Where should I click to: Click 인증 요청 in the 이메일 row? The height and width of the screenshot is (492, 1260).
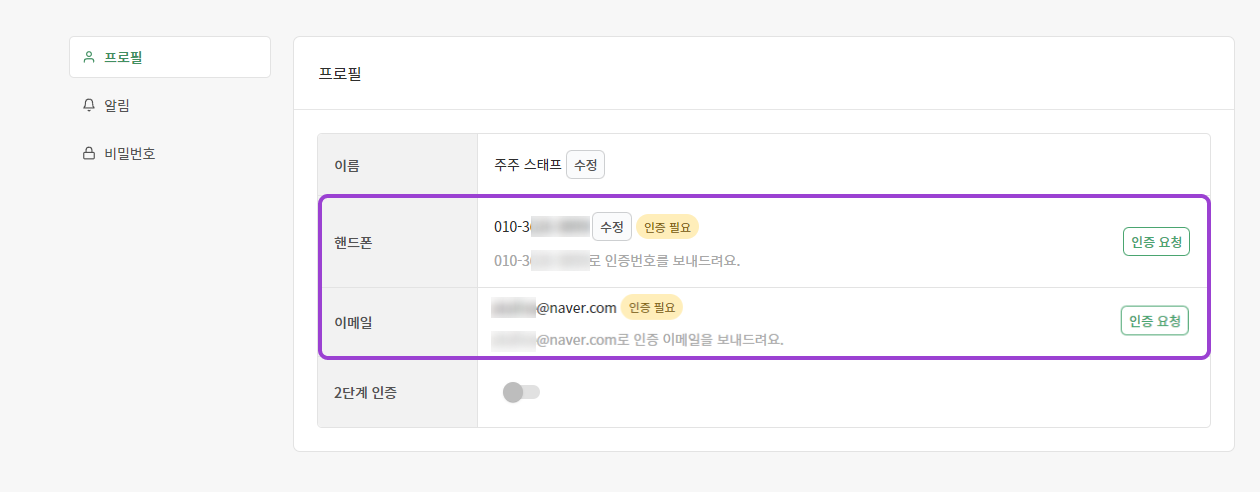[x=1154, y=321]
